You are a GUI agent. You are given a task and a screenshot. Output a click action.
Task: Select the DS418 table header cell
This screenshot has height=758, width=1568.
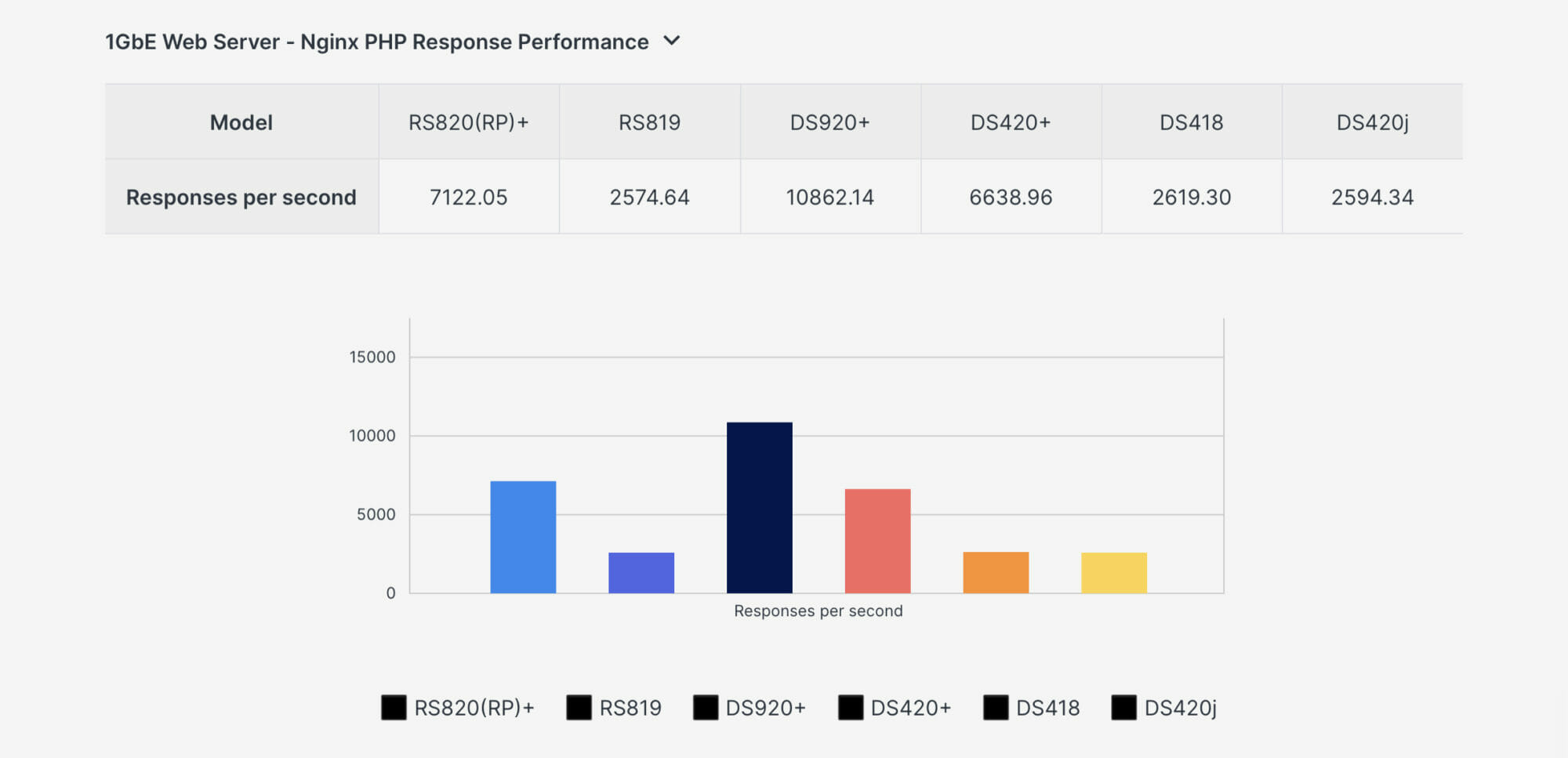1192,122
